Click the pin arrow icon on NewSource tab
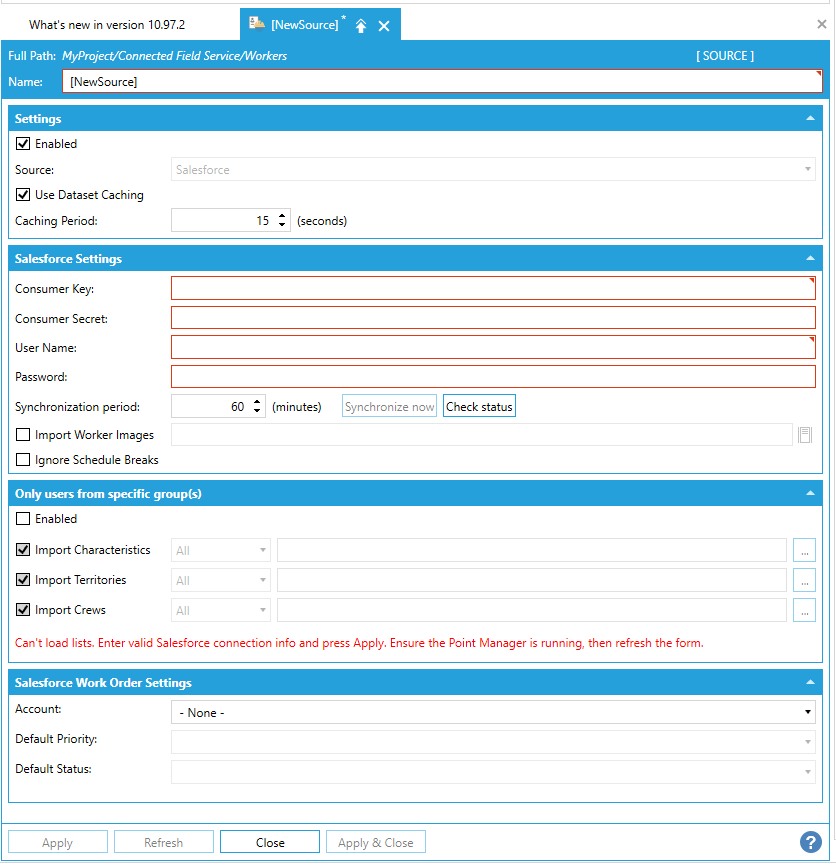This screenshot has height=867, width=836. 361,26
